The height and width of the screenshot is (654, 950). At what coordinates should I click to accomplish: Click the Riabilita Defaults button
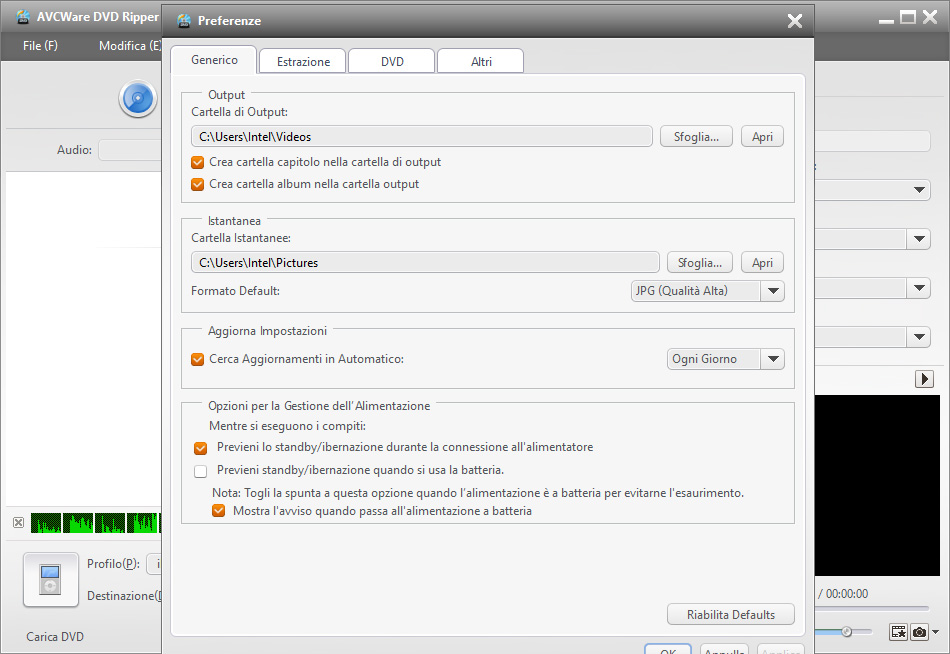pyautogui.click(x=732, y=614)
